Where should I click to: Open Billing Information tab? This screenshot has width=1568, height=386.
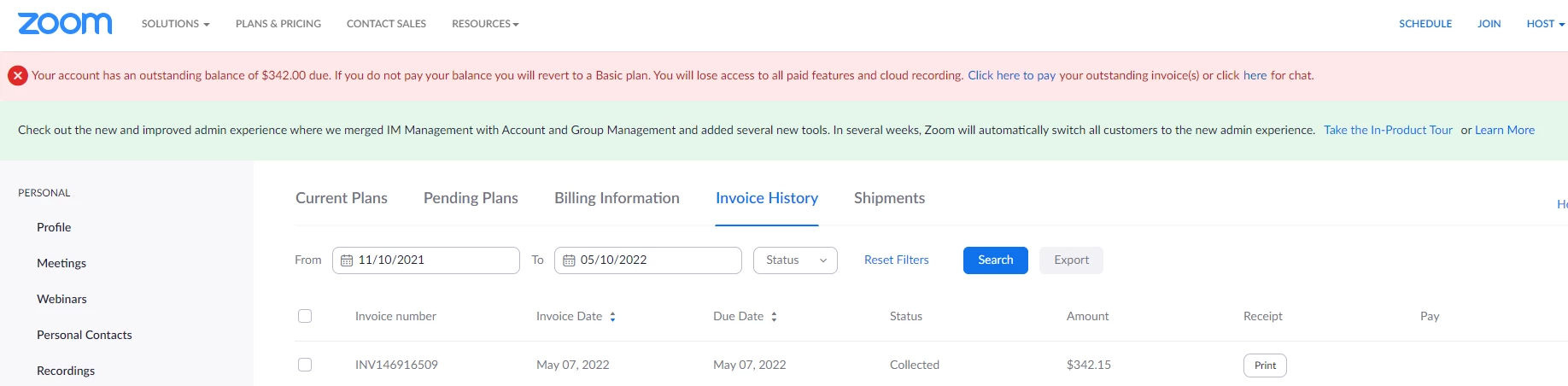click(x=617, y=198)
